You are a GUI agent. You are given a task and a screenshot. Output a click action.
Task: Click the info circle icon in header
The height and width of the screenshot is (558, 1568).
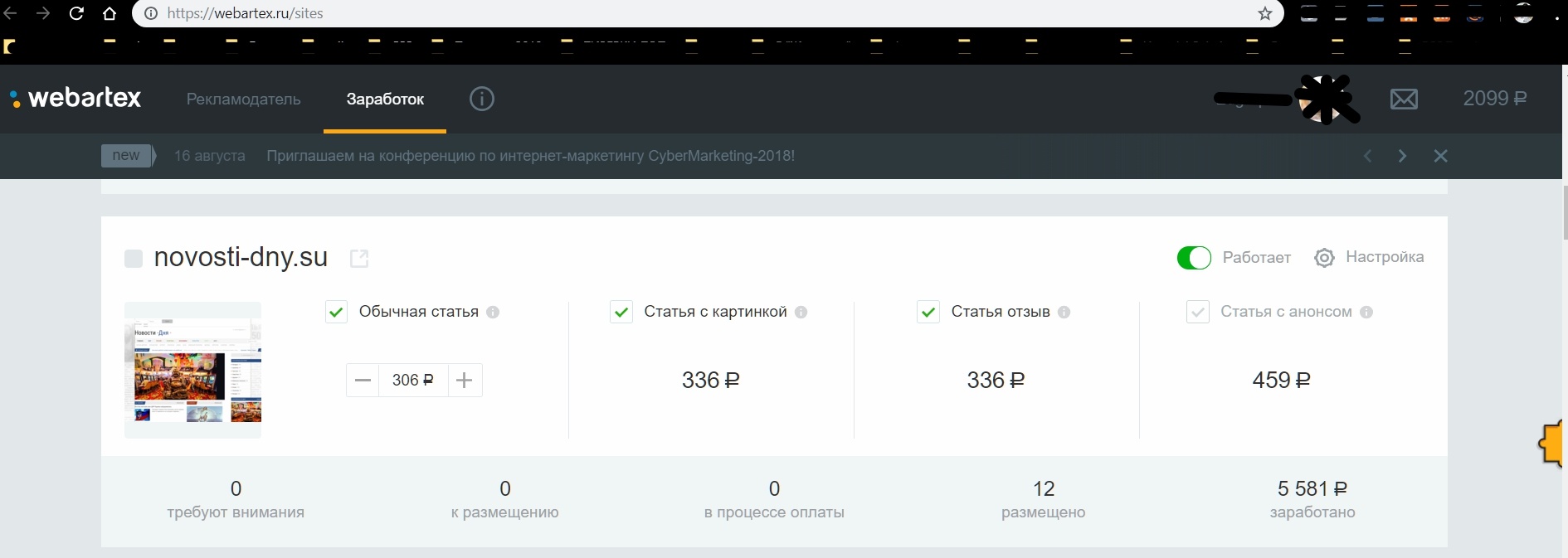[x=481, y=99]
